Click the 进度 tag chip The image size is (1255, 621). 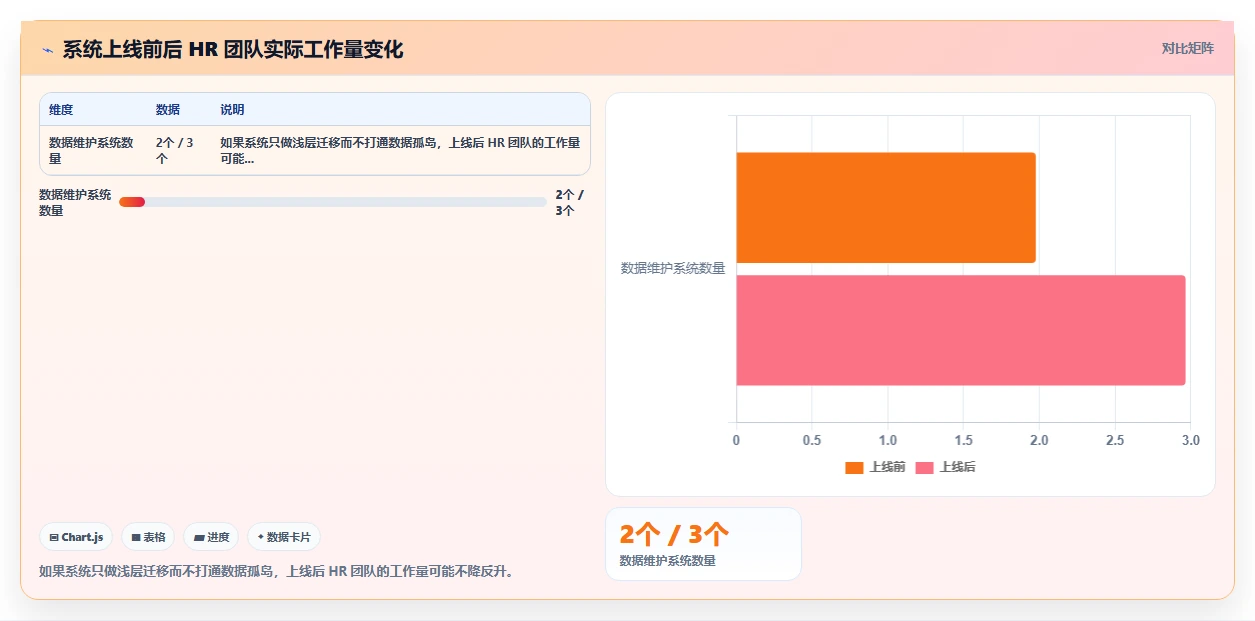point(211,537)
